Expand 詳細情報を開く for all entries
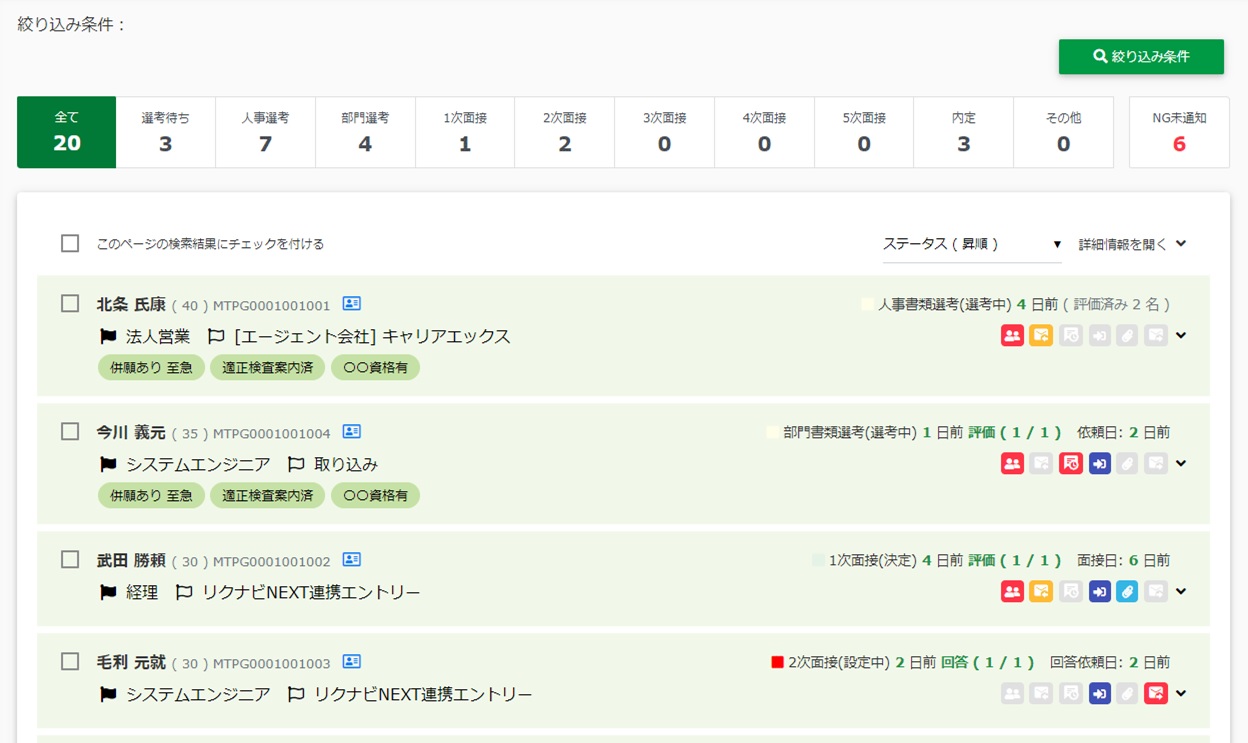 1132,244
